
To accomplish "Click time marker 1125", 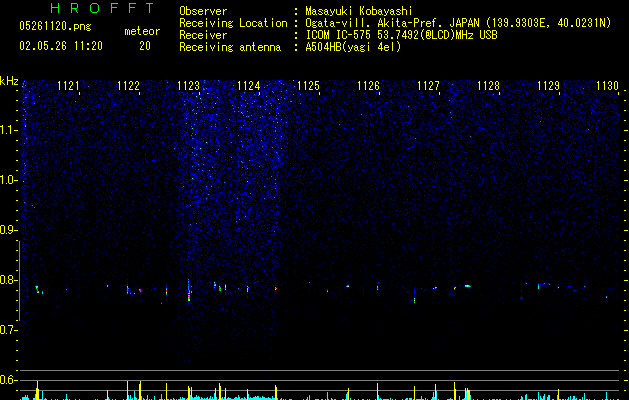I will 308,86.
